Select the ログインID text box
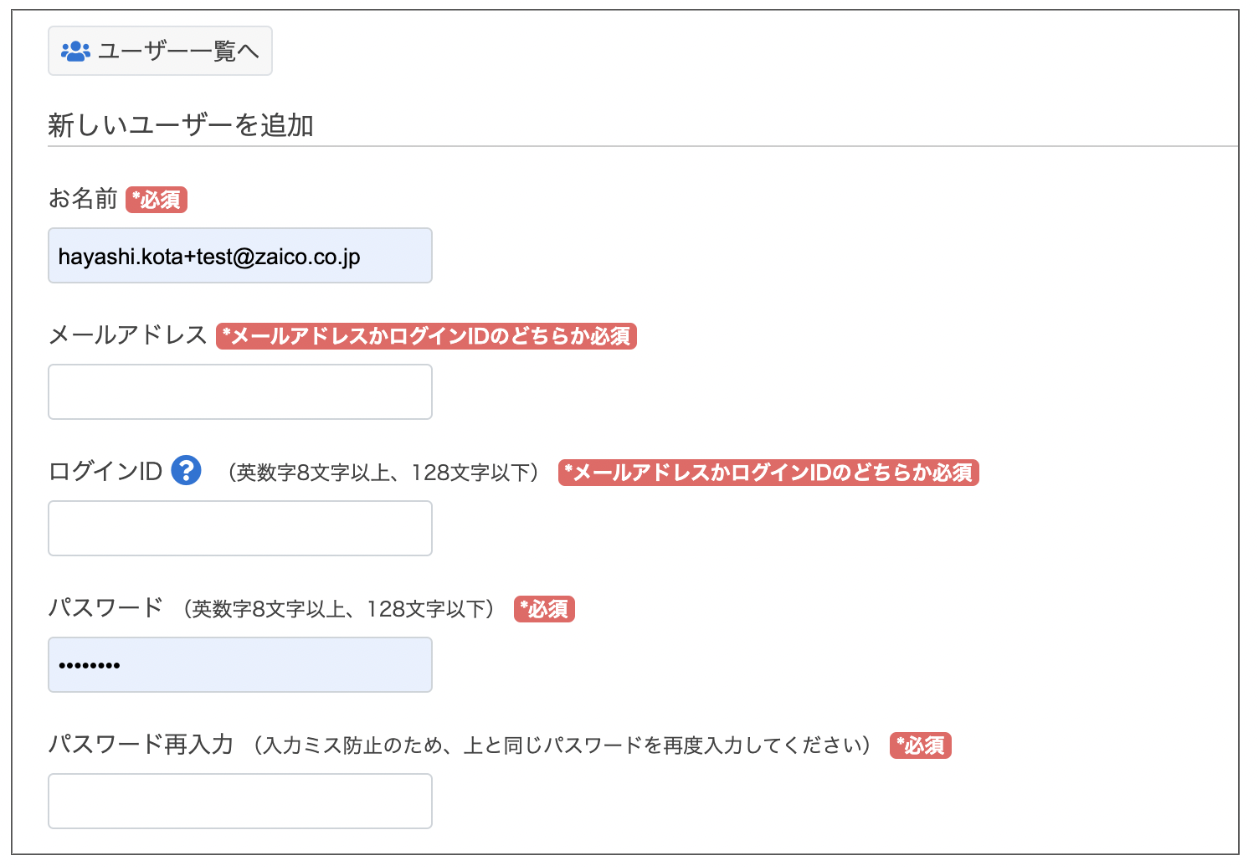This screenshot has width=1258, height=868. [x=240, y=528]
